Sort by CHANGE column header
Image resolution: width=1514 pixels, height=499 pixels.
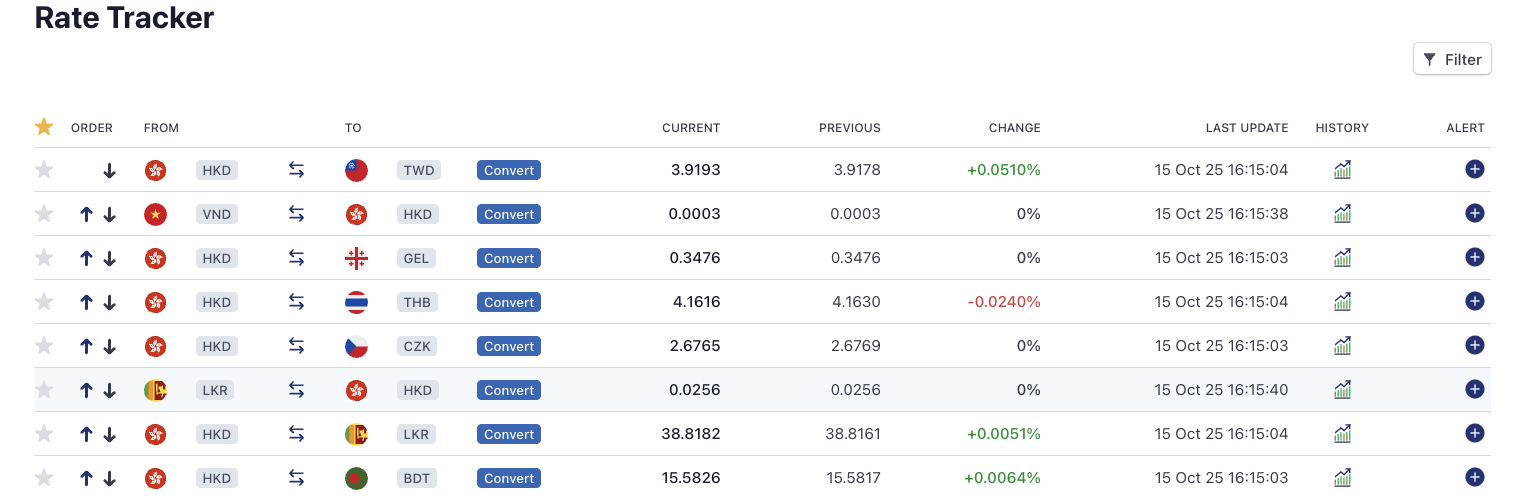click(x=1014, y=128)
